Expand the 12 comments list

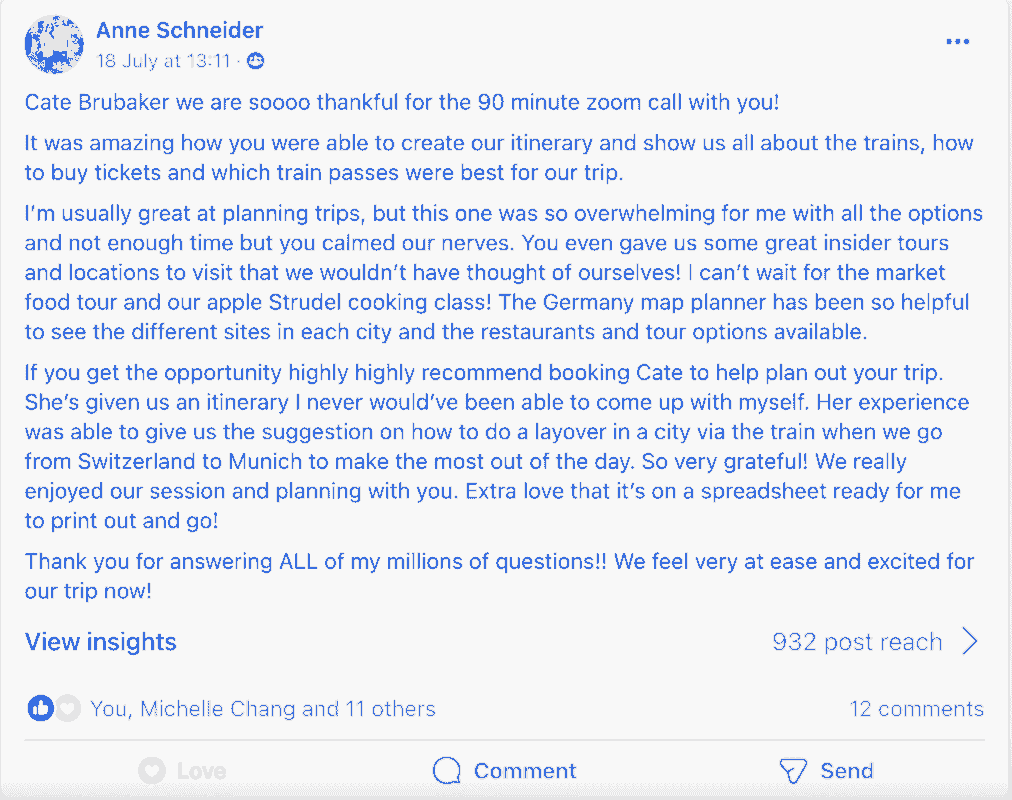coord(916,709)
